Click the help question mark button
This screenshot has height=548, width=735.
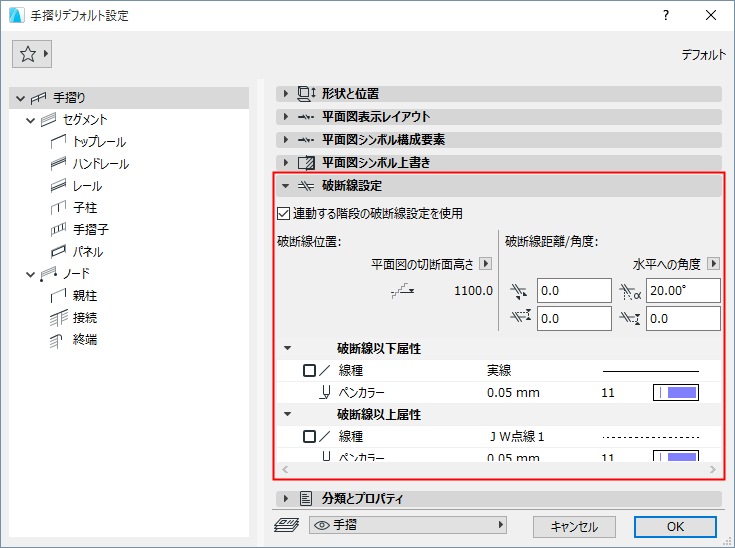coord(666,15)
